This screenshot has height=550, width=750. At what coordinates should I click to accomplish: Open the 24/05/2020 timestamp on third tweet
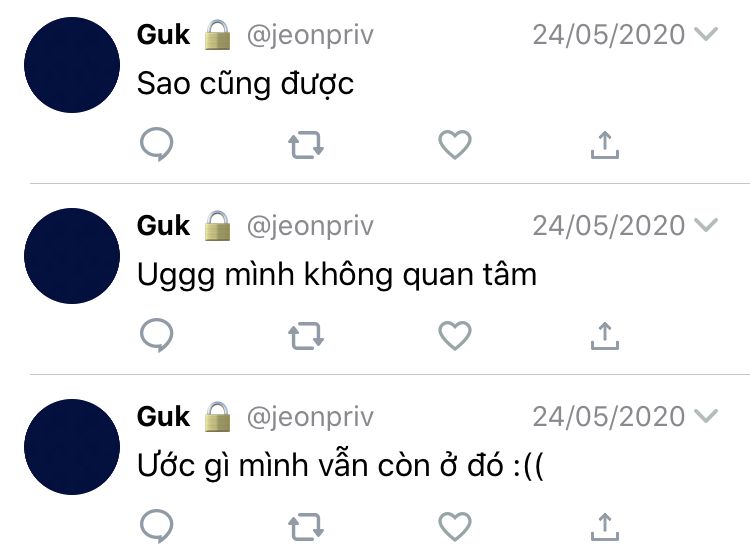pyautogui.click(x=609, y=417)
